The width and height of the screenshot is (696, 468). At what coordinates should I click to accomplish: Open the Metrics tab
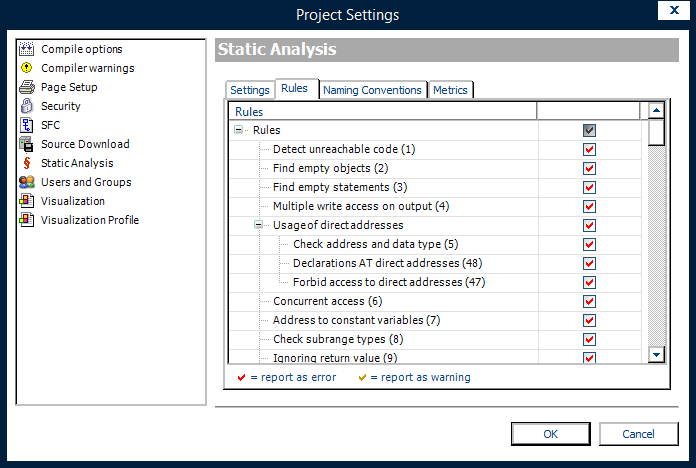[x=450, y=90]
